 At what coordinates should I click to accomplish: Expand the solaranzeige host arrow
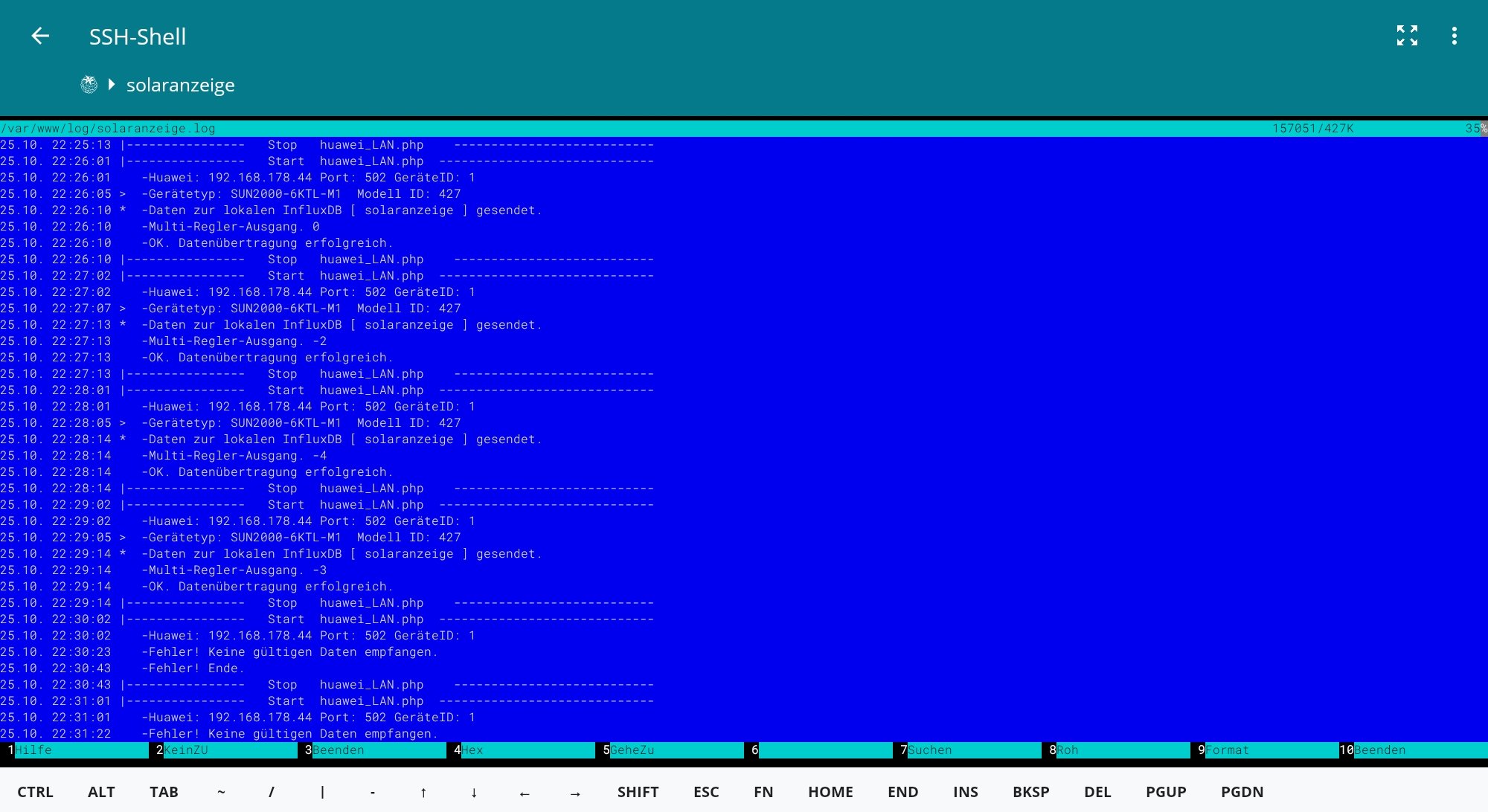click(x=112, y=85)
